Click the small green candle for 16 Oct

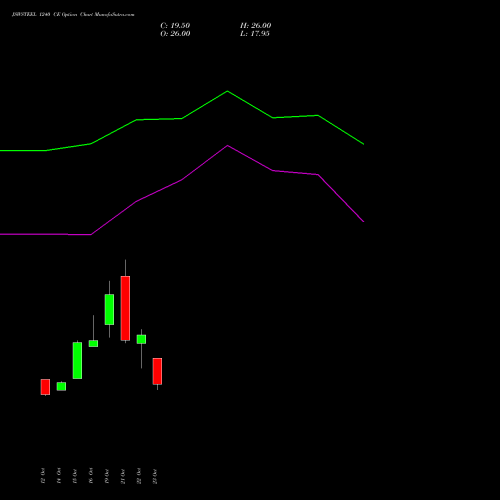tap(93, 343)
